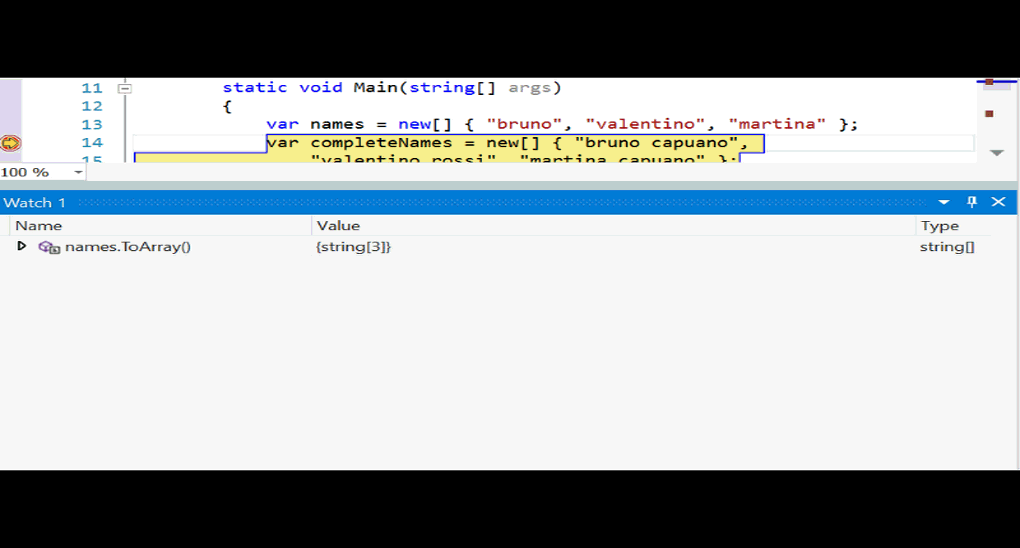This screenshot has width=1020, height=548.
Task: Click line number 13 in the gutter
Action: tap(92, 124)
